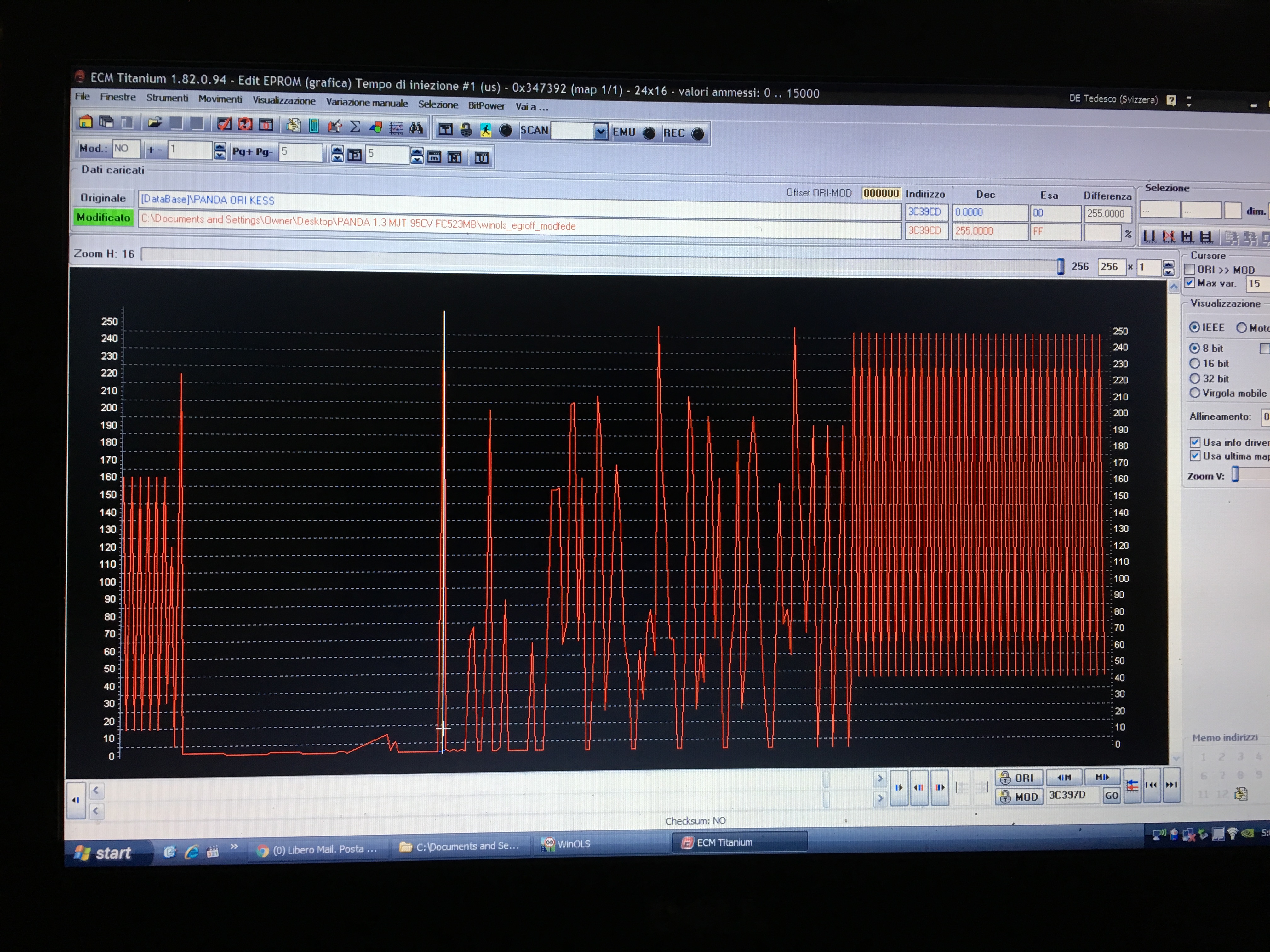
Task: Click the green Modificato button
Action: pos(103,218)
